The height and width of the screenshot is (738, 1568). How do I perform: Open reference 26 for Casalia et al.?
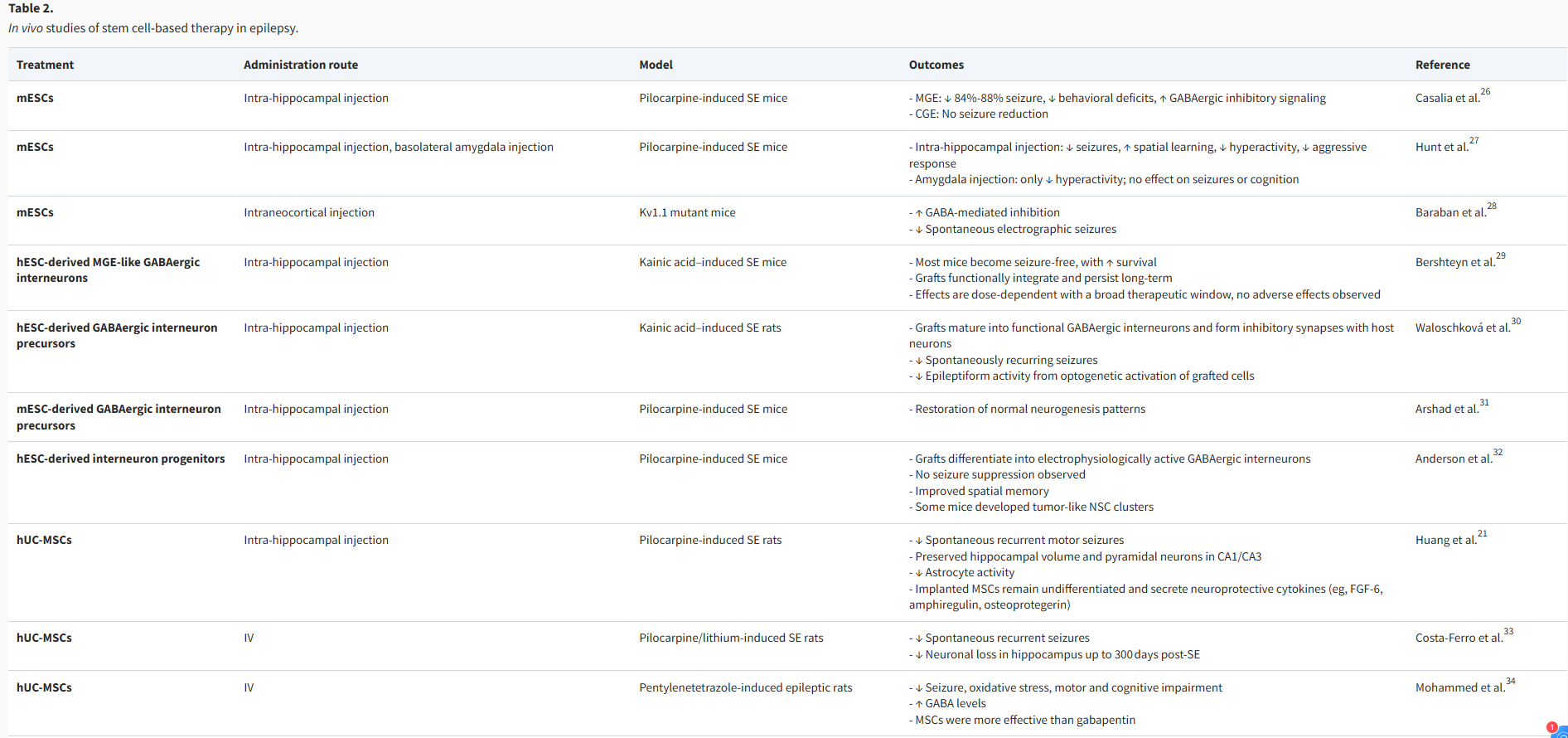click(x=1485, y=92)
